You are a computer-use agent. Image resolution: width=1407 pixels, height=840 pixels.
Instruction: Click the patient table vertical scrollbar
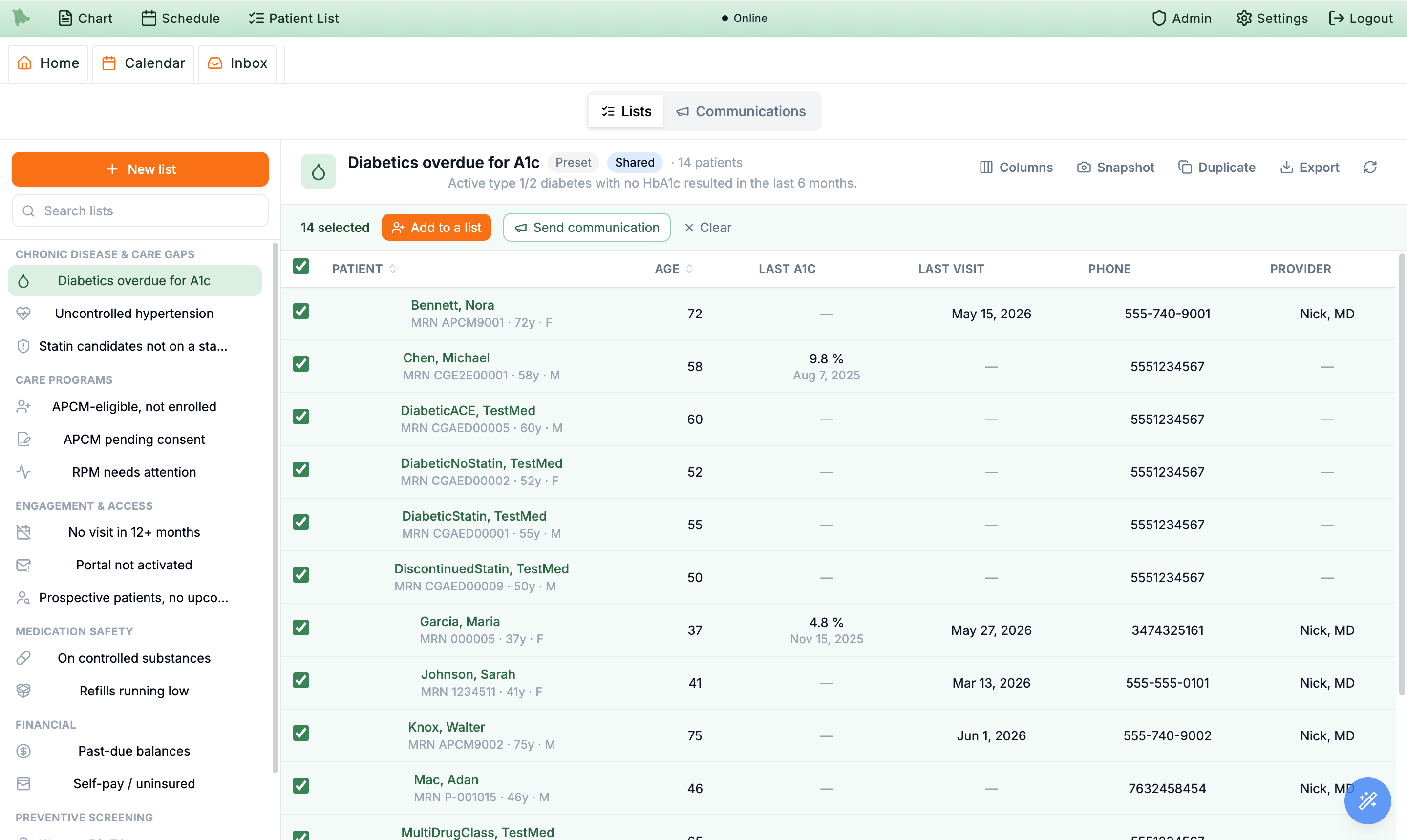(1402, 474)
